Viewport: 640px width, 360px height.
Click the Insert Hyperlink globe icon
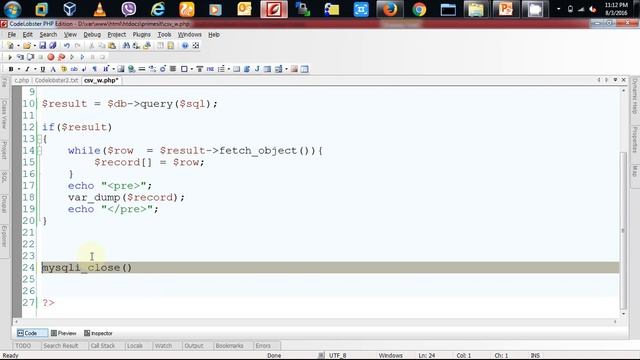point(131,69)
